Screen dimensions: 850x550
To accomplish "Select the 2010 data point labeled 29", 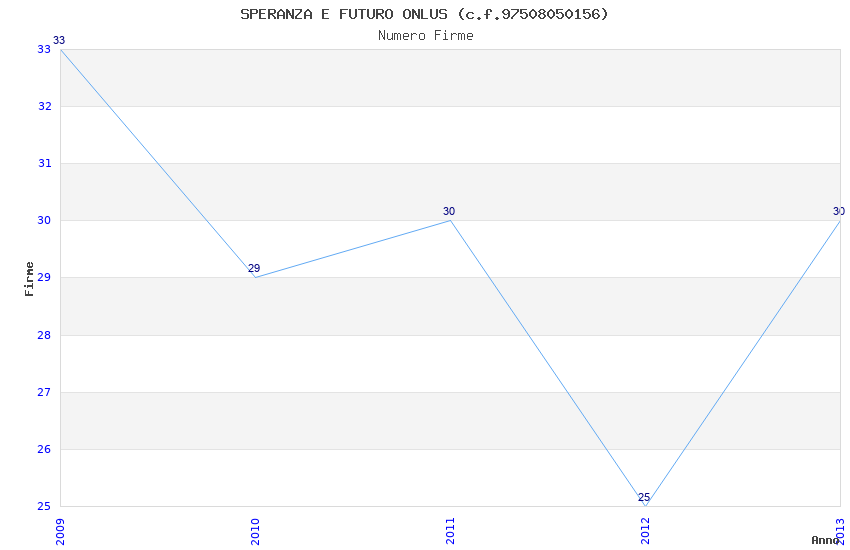I will point(255,277).
